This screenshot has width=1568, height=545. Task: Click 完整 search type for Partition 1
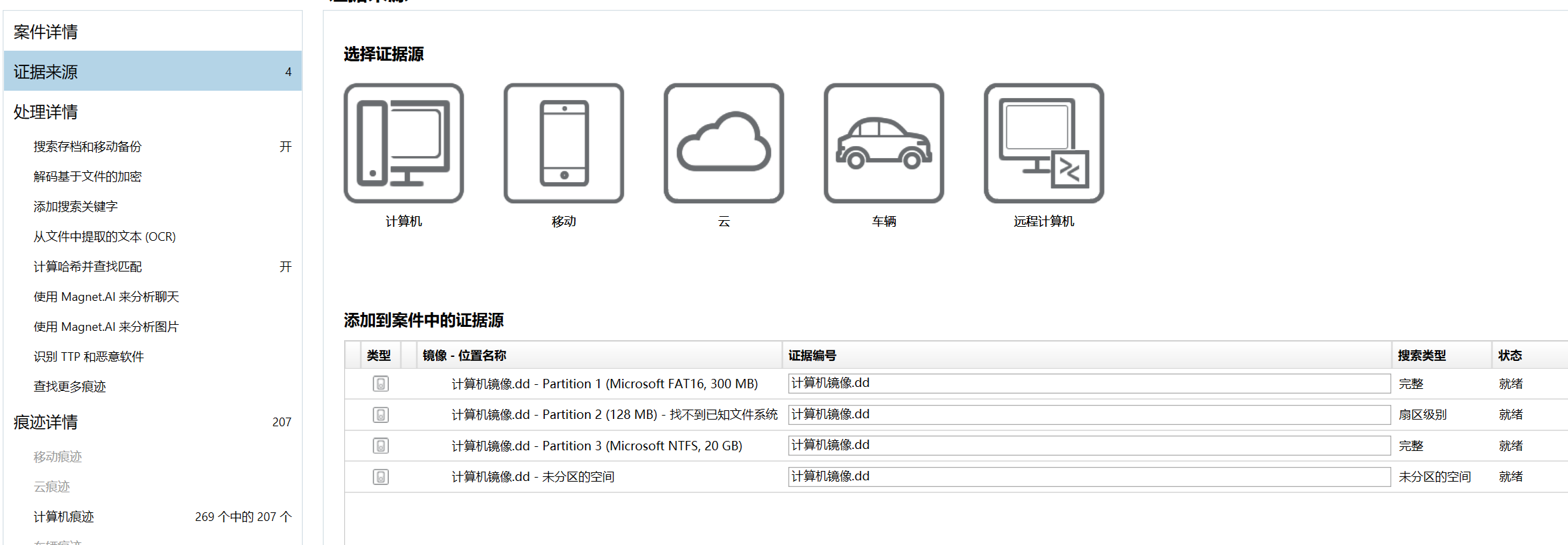[x=1411, y=384]
